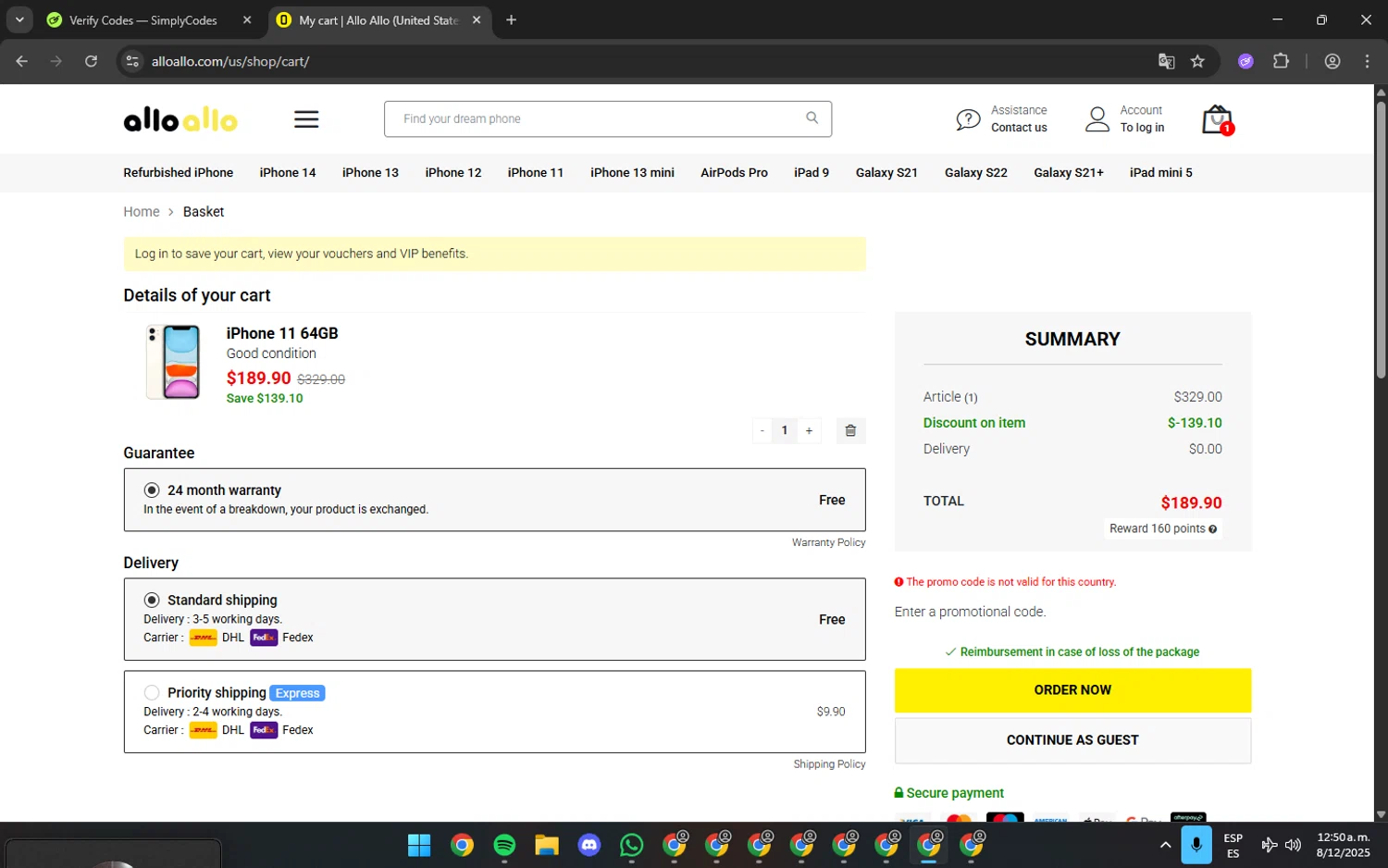Select Priority shipping Express option
The width and height of the screenshot is (1388, 868).
point(152,693)
